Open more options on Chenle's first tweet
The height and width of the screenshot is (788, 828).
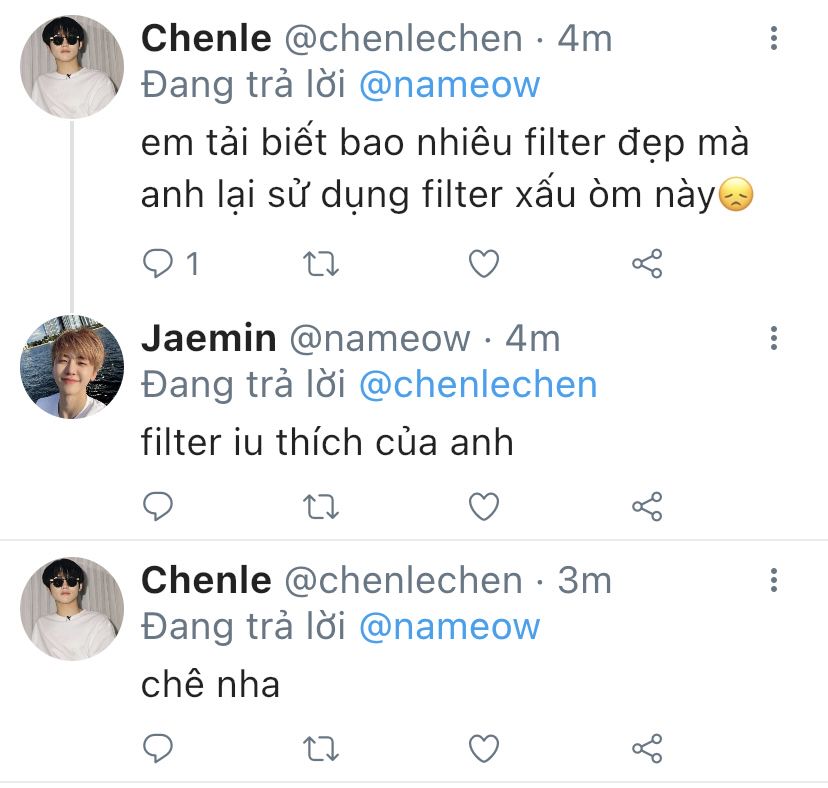tap(774, 39)
